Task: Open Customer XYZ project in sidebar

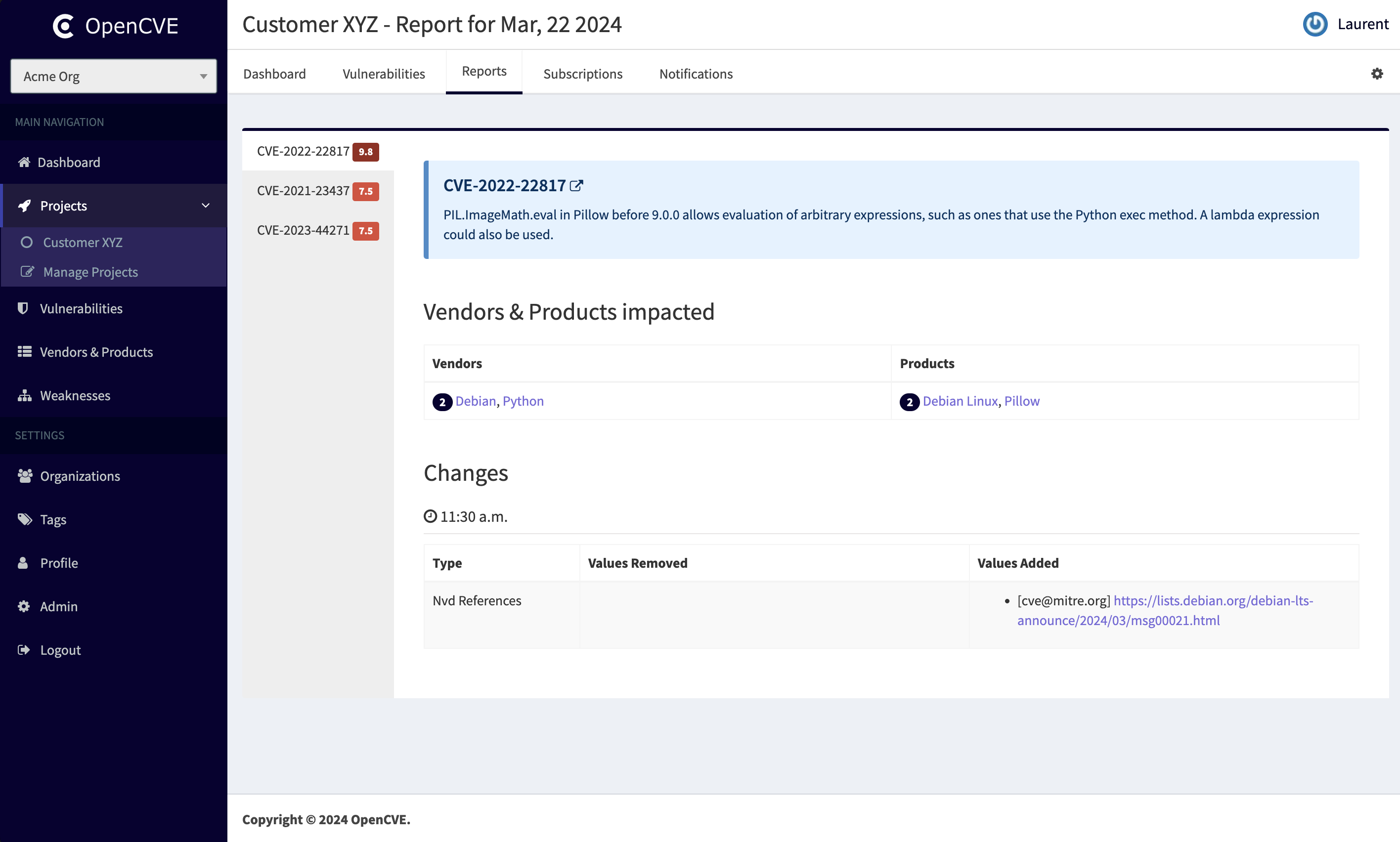Action: click(83, 242)
